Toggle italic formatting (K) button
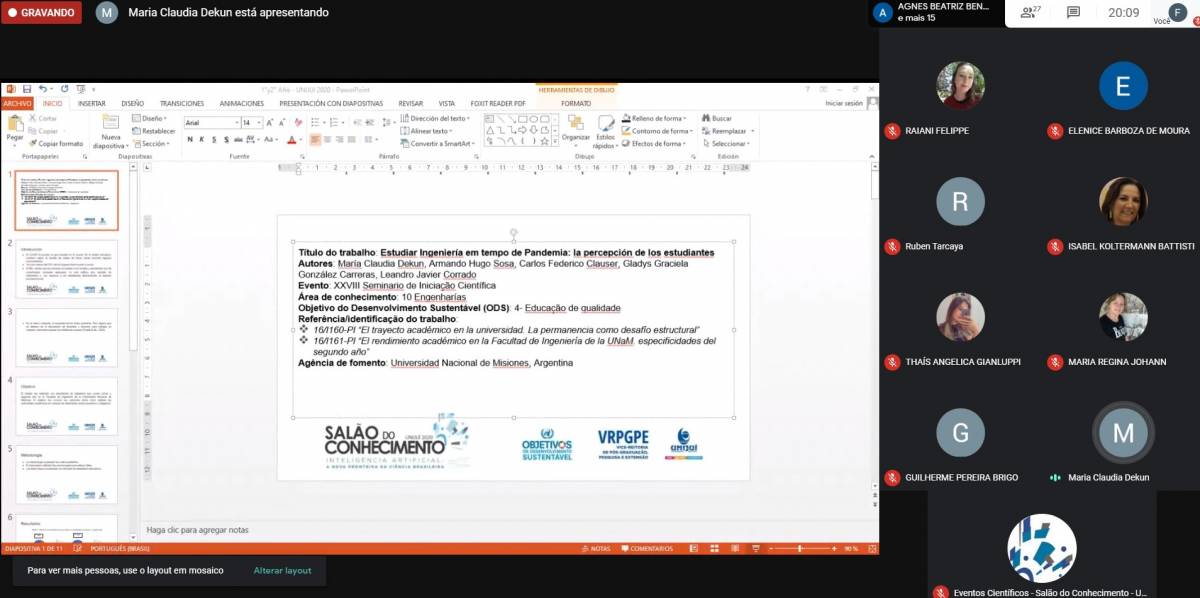This screenshot has height=598, width=1200. click(201, 140)
